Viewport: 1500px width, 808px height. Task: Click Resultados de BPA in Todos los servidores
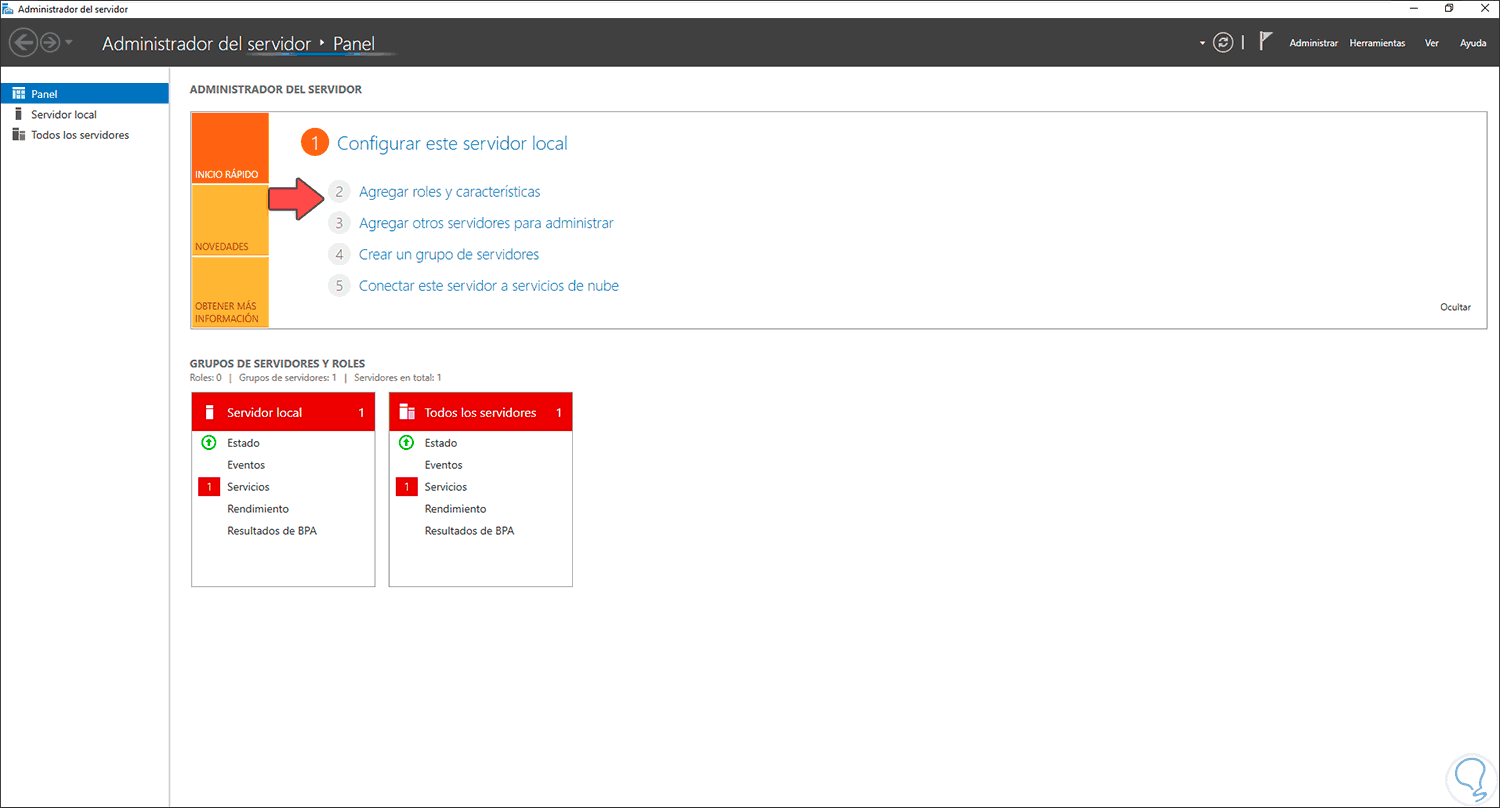(469, 531)
